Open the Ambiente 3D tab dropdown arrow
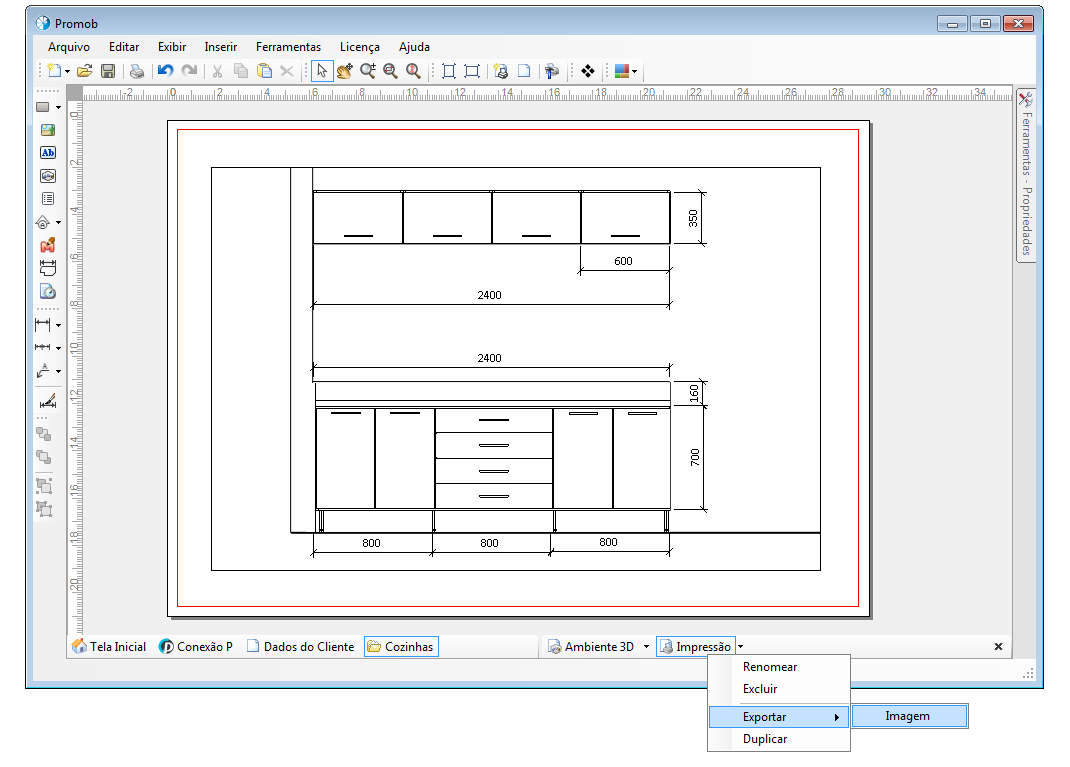The image size is (1070, 767). tap(646, 646)
